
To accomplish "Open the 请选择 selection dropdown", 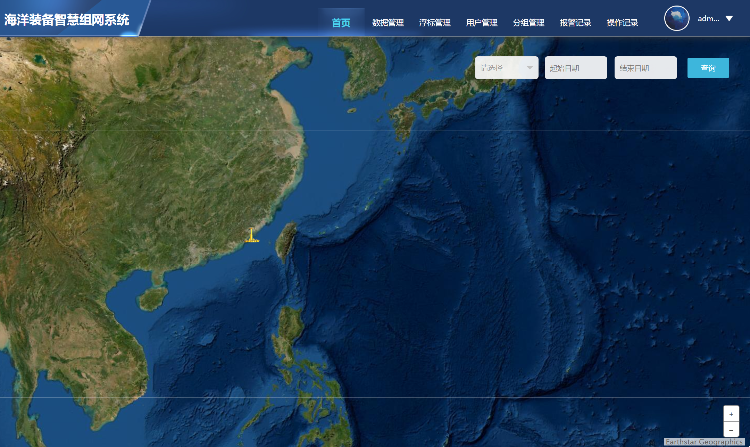I will (x=506, y=68).
